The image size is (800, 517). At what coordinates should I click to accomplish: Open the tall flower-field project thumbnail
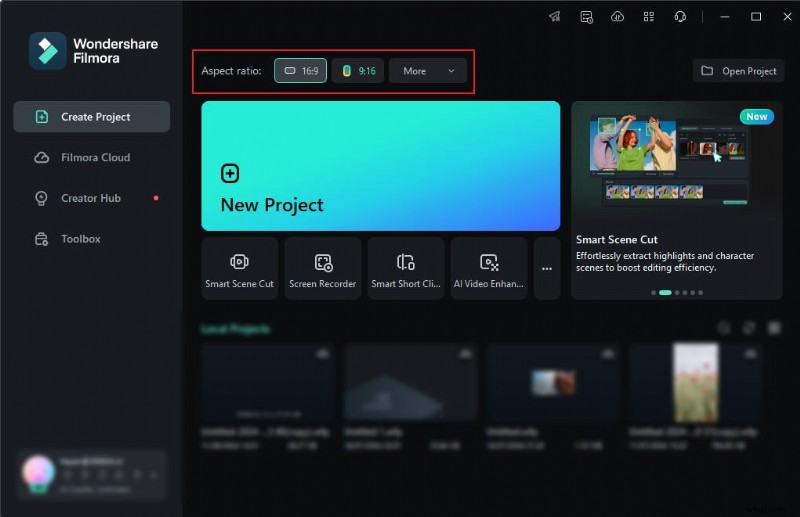[695, 383]
